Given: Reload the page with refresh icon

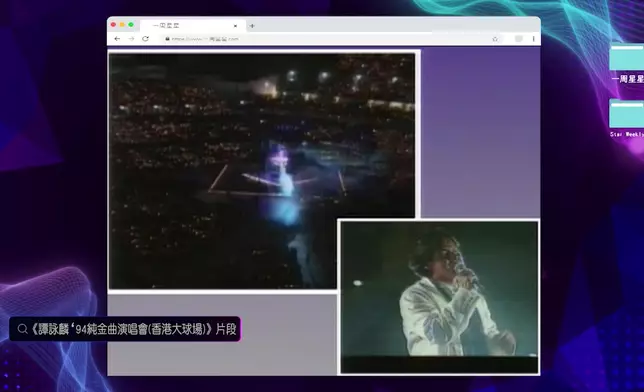Looking at the screenshot, I should click(x=145, y=39).
